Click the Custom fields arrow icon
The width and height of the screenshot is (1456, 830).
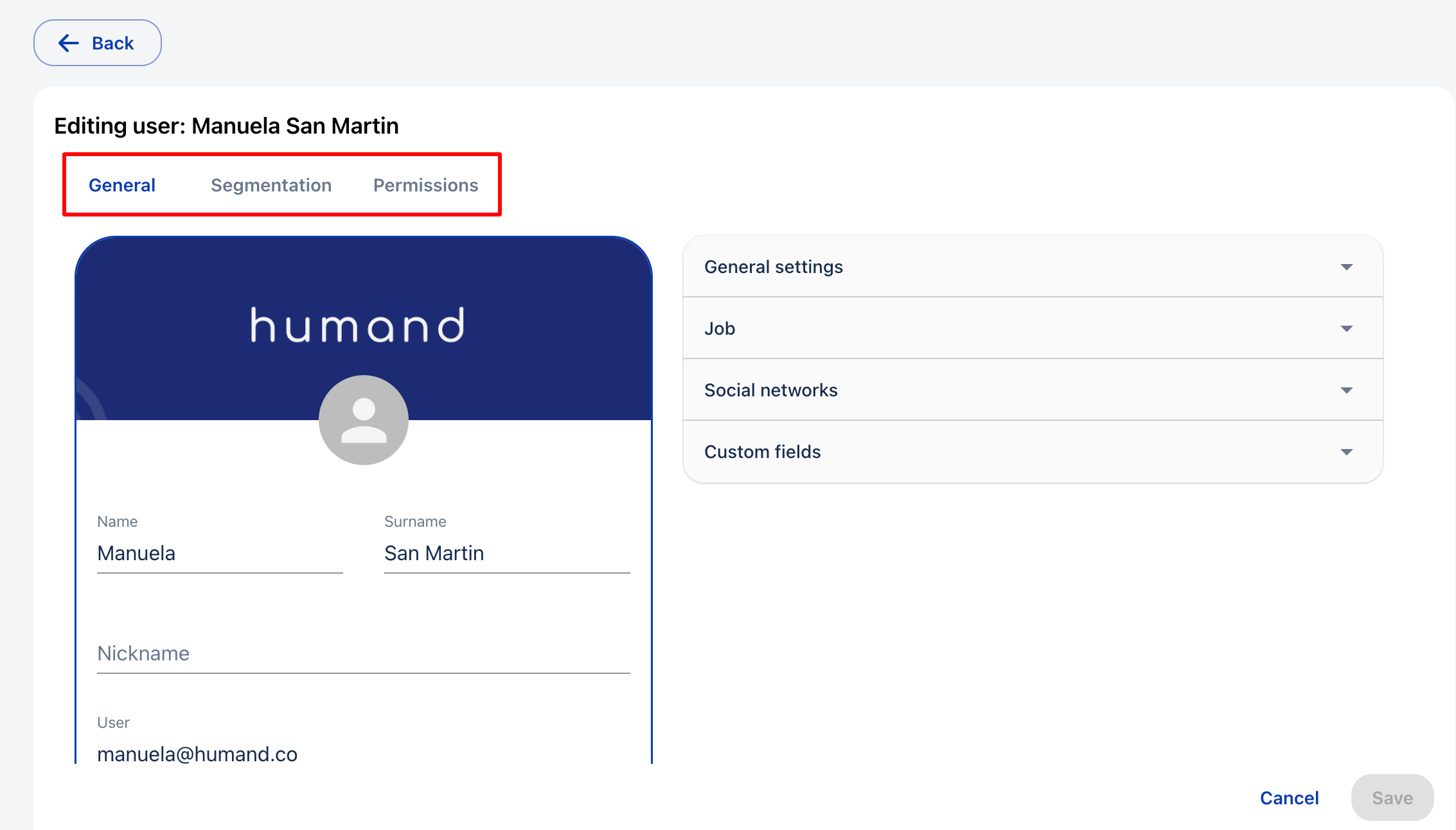pos(1347,452)
